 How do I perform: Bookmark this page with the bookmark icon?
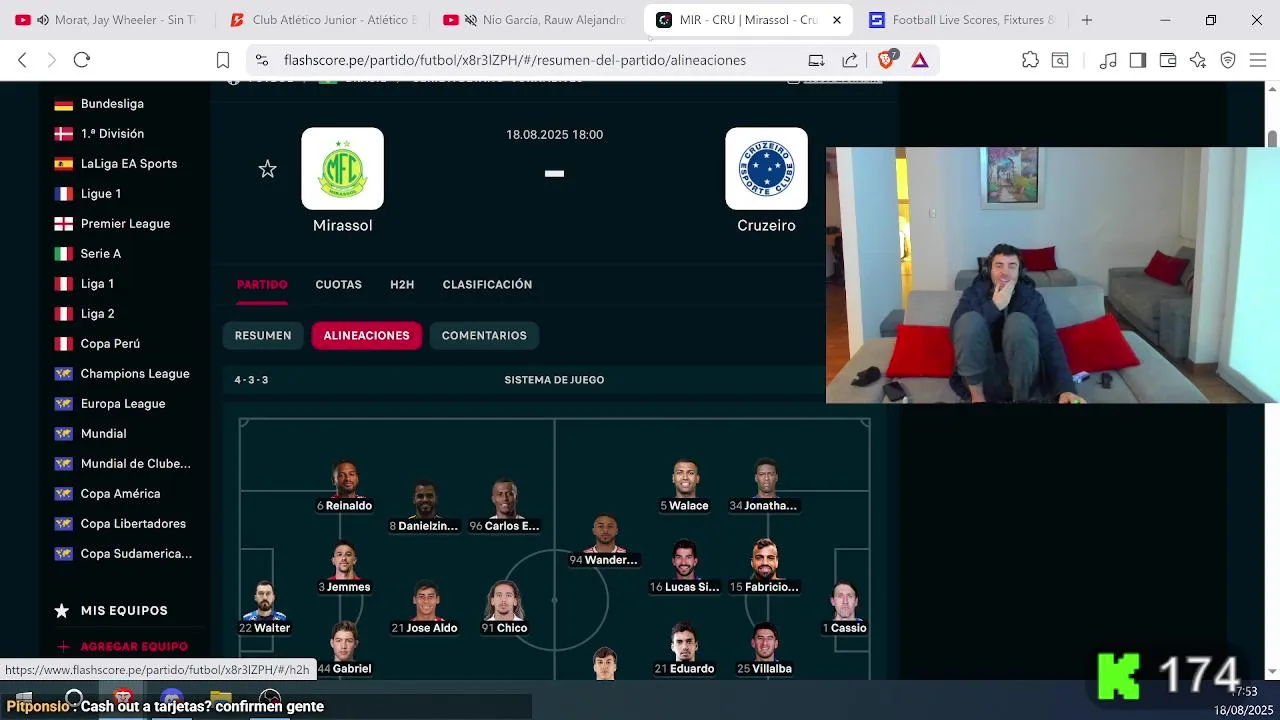pos(223,60)
